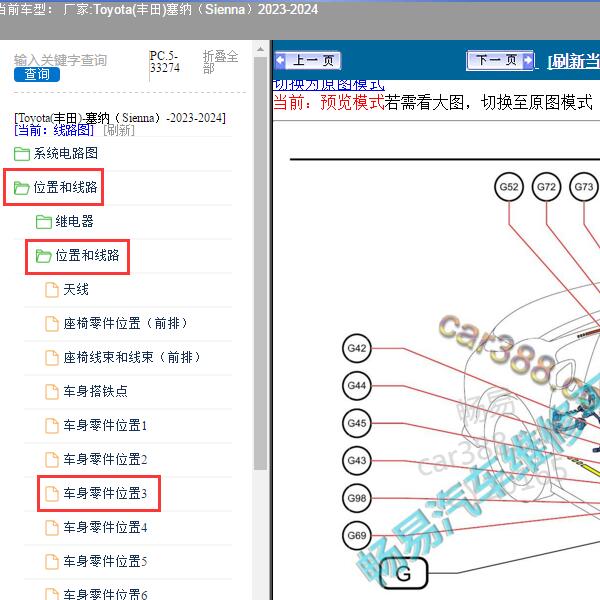The height and width of the screenshot is (600, 600).
Task: Click the G44 connector marker
Action: [x=357, y=386]
